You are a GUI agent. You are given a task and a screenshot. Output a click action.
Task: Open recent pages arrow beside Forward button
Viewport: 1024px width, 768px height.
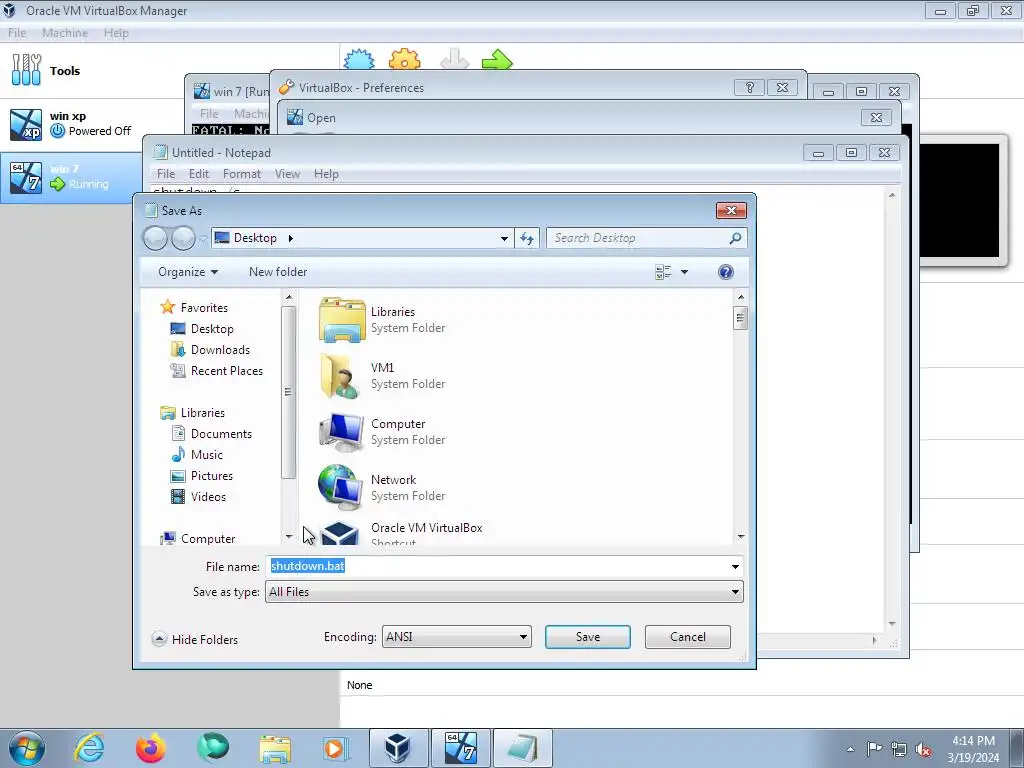[x=202, y=238]
